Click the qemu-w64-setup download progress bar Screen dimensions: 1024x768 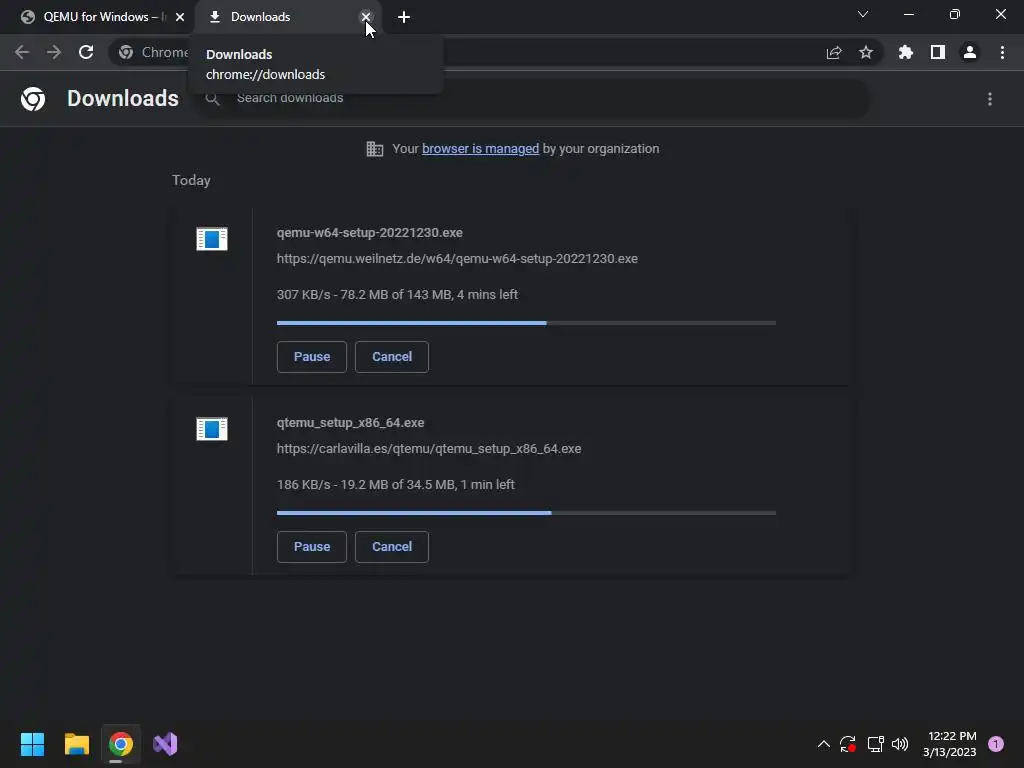click(x=526, y=323)
